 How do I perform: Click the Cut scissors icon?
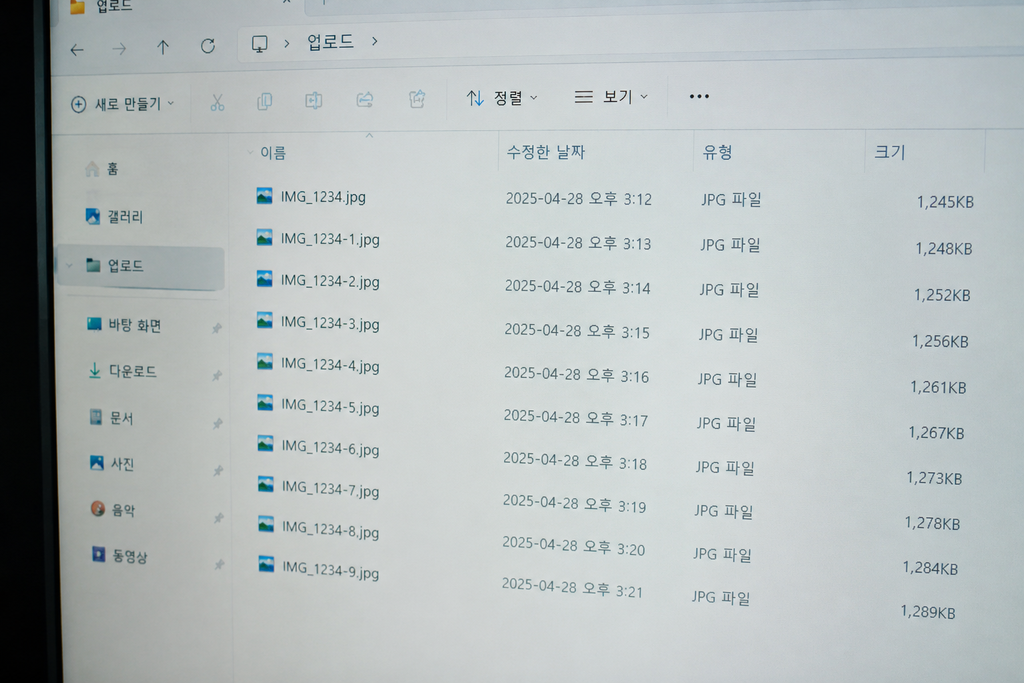217,103
